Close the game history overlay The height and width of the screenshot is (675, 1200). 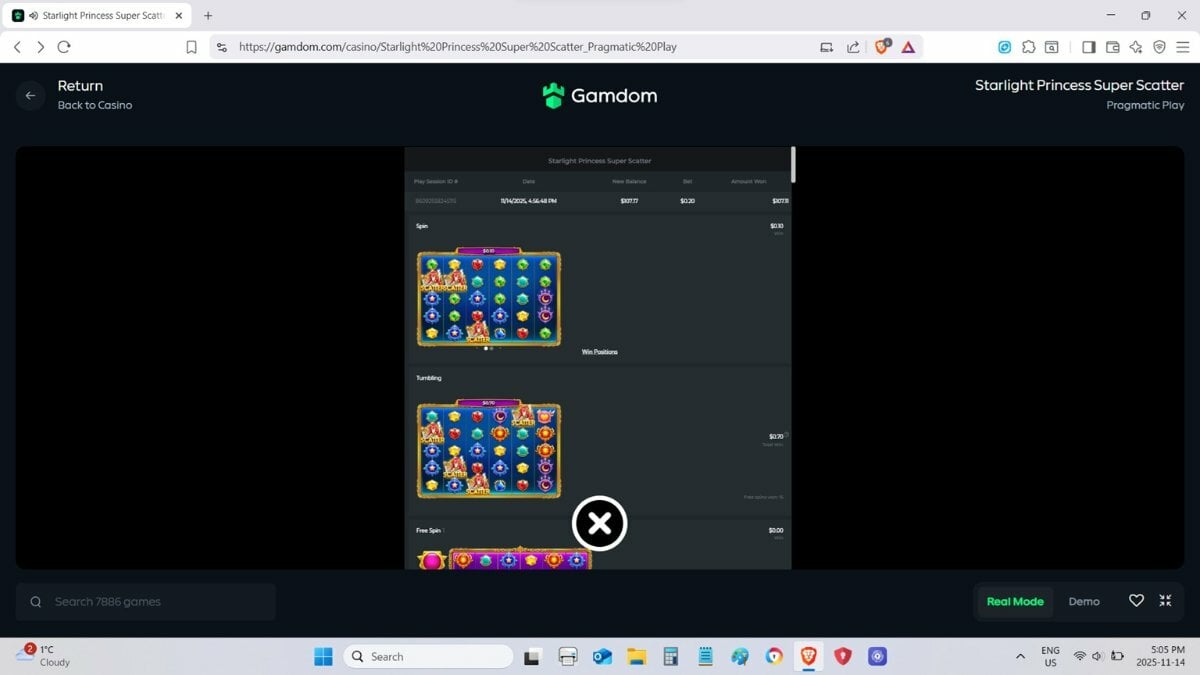pyautogui.click(x=599, y=523)
